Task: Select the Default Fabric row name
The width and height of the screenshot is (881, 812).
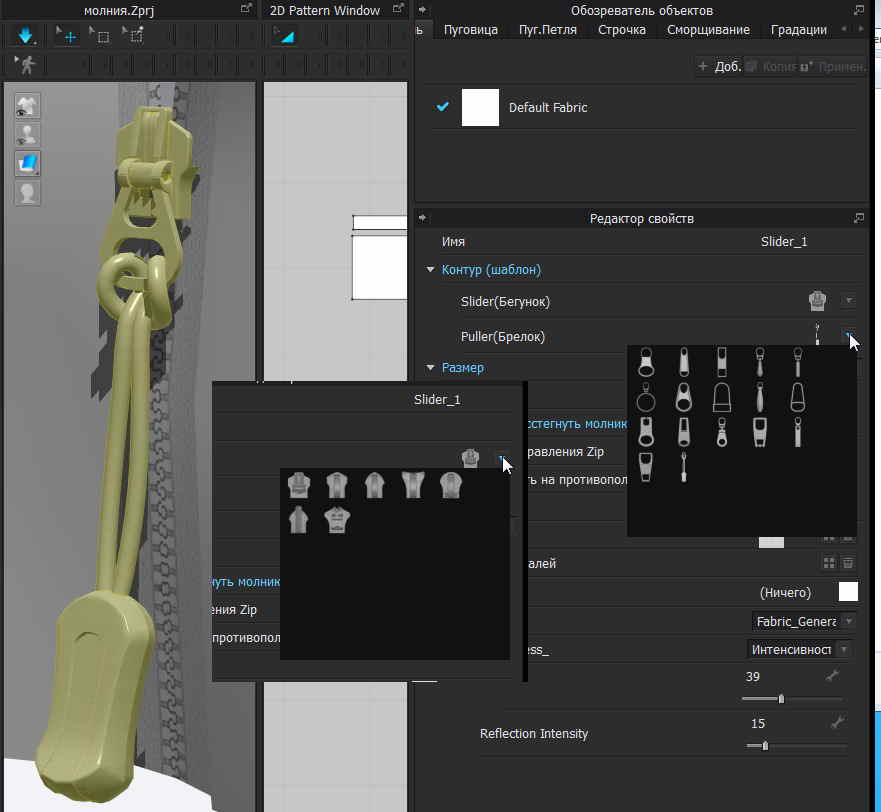Action: point(548,107)
